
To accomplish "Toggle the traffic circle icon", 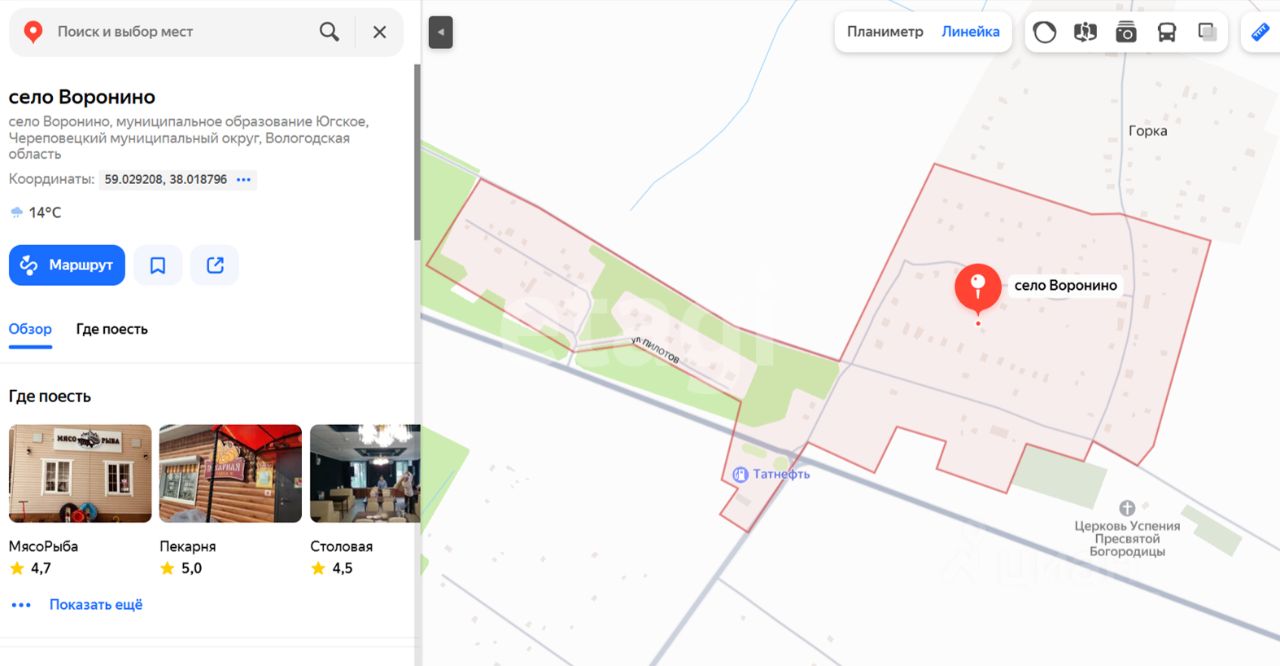I will click(1044, 32).
